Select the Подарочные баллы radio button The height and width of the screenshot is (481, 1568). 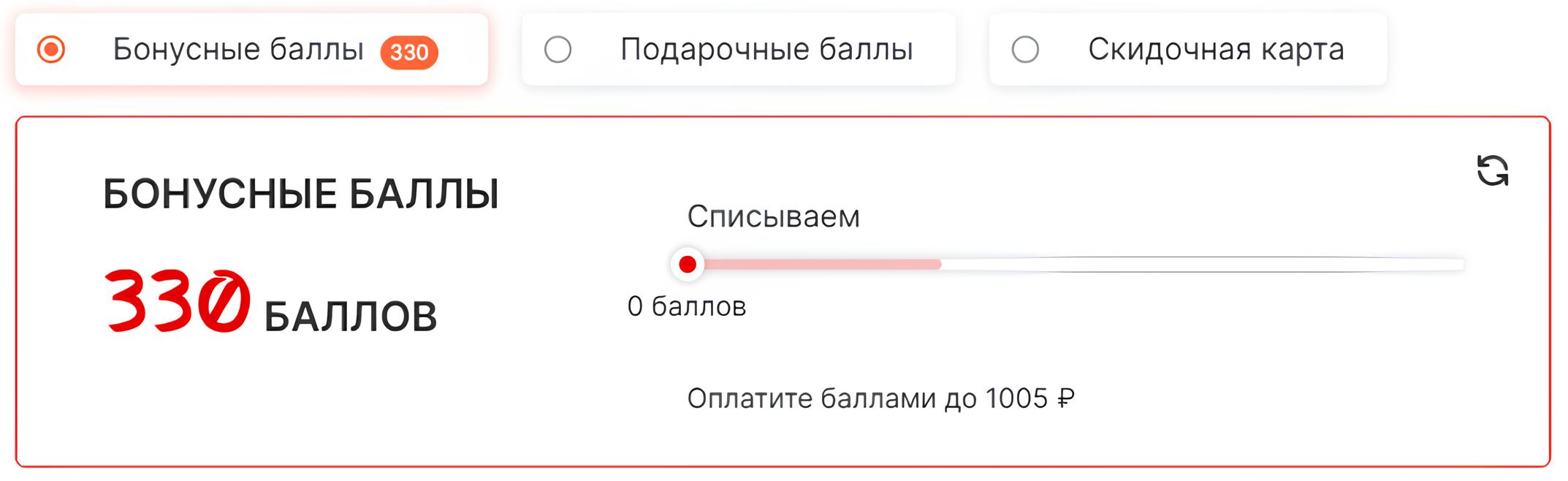[558, 50]
